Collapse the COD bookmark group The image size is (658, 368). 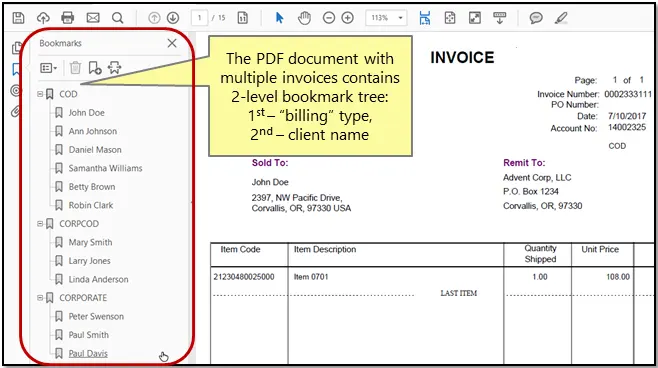coord(40,94)
